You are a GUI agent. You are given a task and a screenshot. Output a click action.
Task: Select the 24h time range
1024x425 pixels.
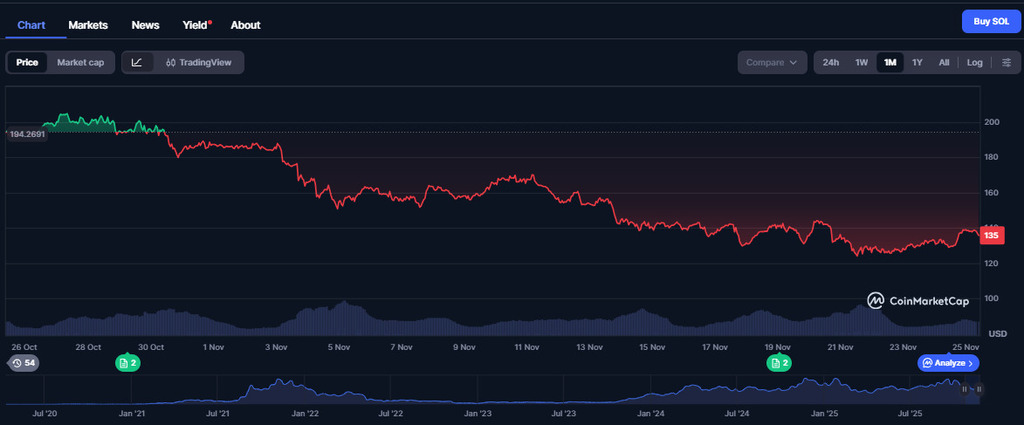coord(830,62)
